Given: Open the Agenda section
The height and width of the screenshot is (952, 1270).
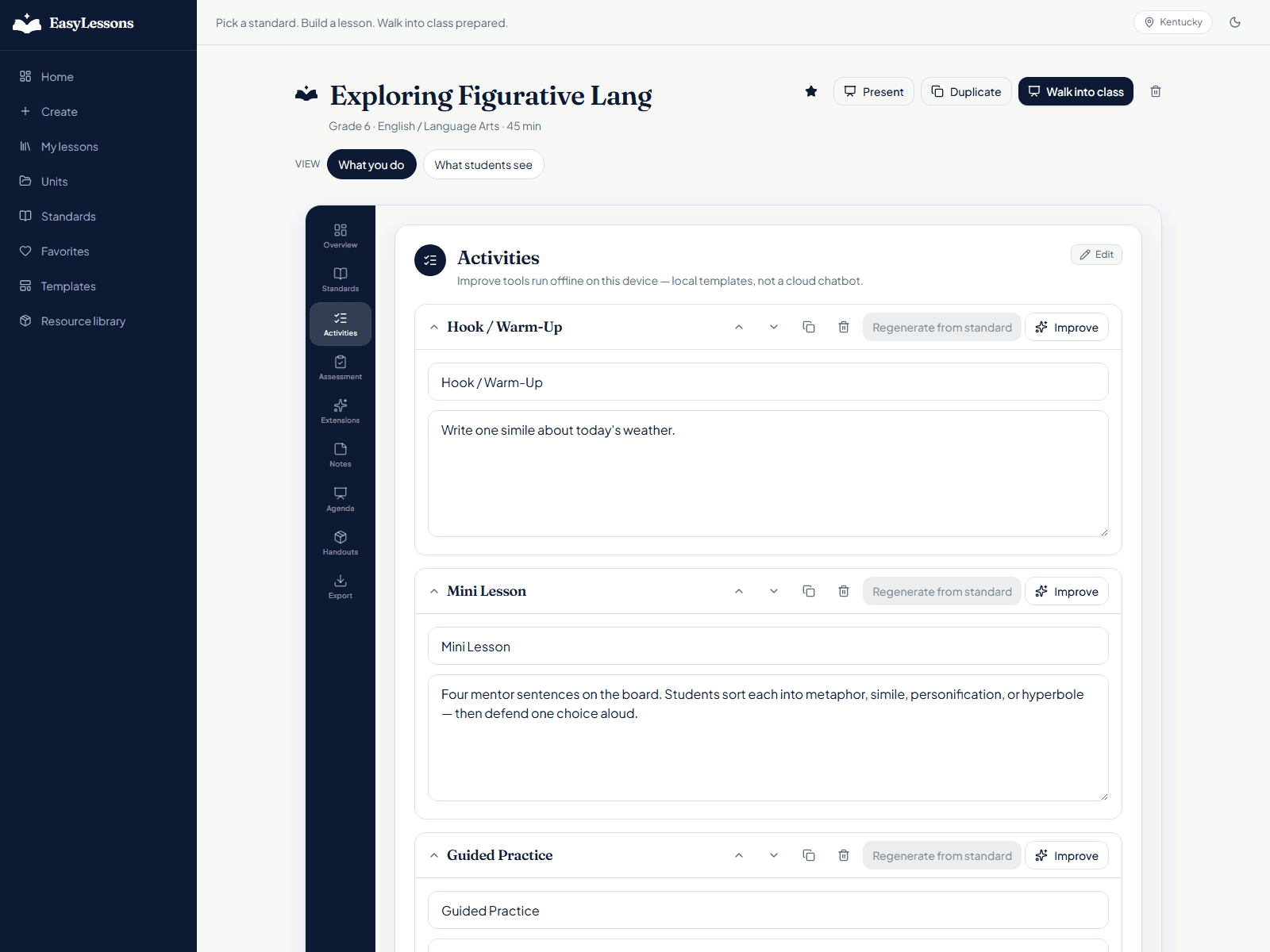Looking at the screenshot, I should [341, 500].
